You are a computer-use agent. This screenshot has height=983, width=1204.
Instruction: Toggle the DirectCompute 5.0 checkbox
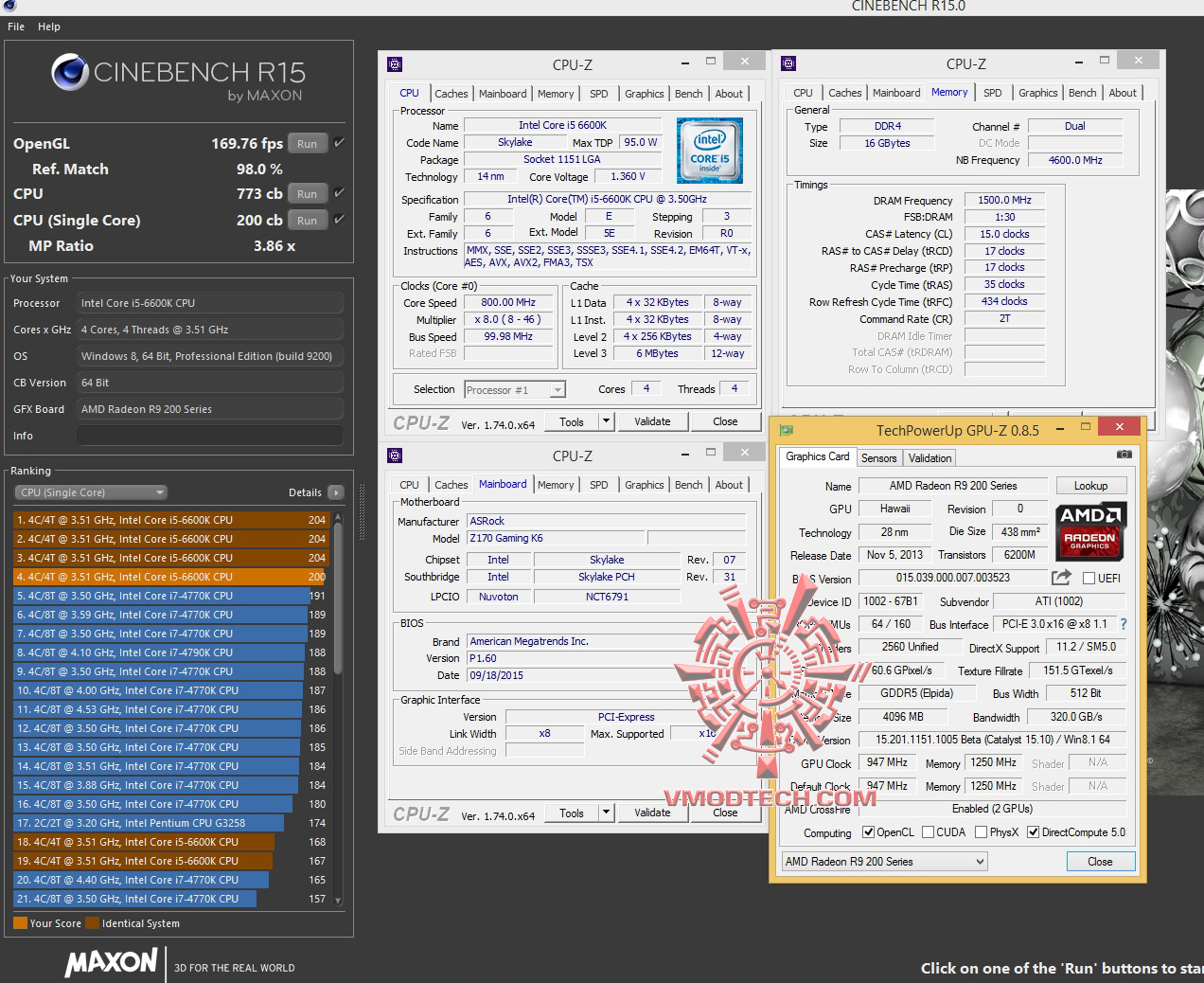[1034, 832]
